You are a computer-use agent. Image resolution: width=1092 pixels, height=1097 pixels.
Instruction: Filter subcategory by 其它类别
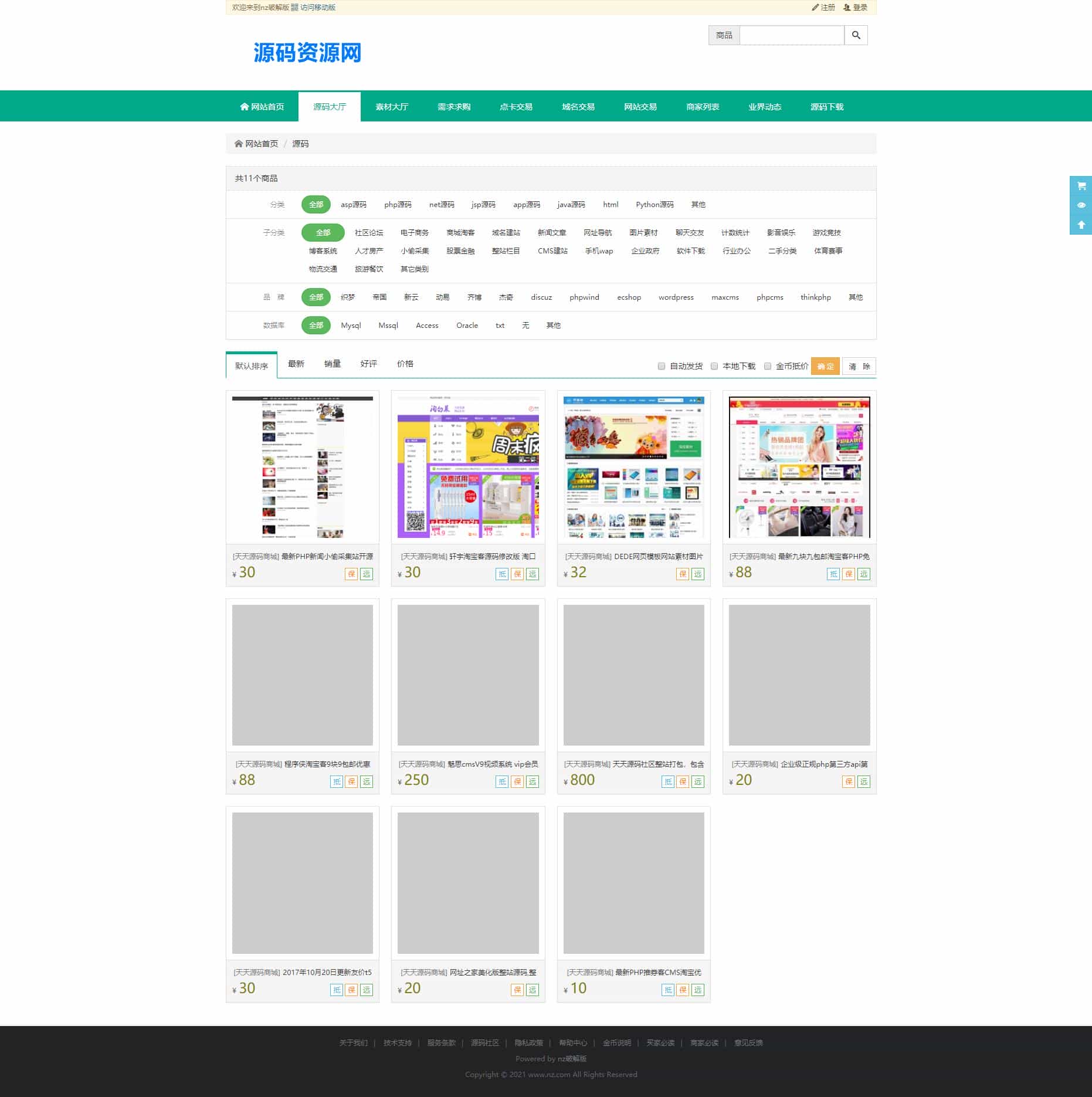pyautogui.click(x=415, y=269)
